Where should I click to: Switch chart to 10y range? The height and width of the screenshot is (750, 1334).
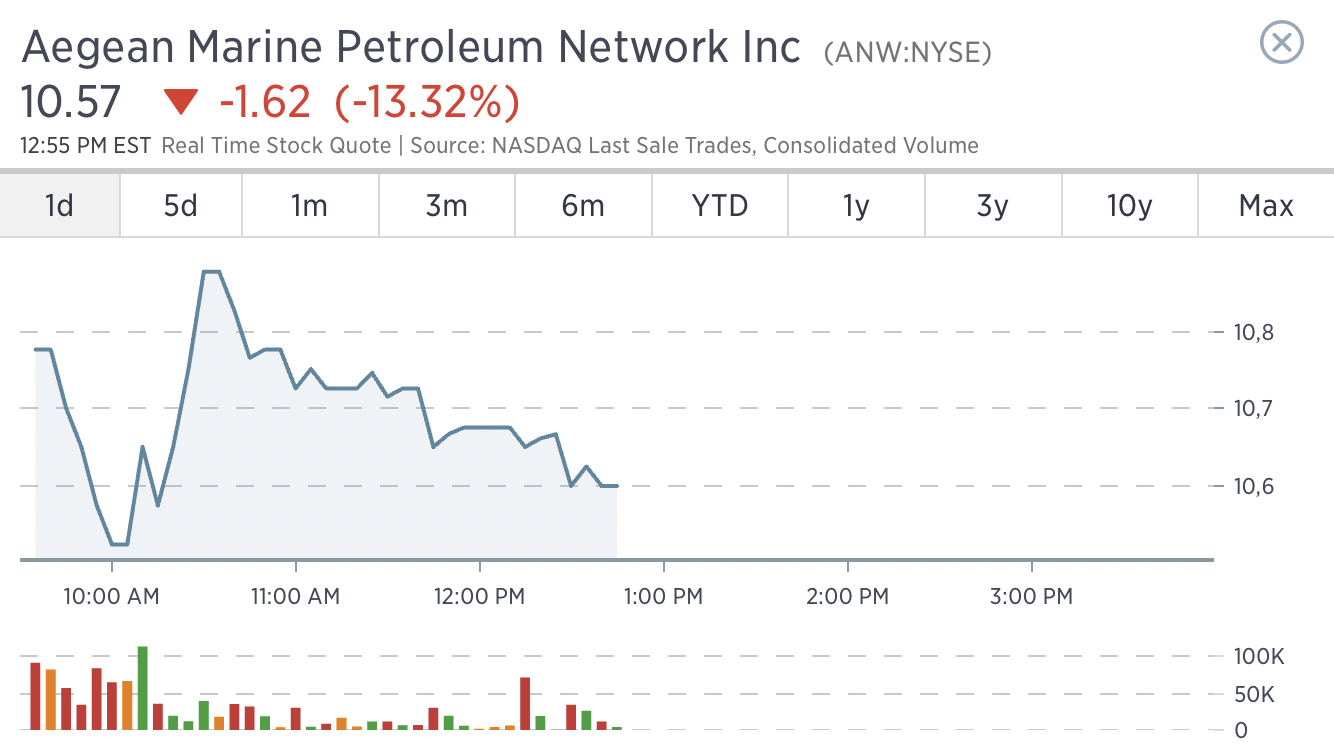point(1129,205)
